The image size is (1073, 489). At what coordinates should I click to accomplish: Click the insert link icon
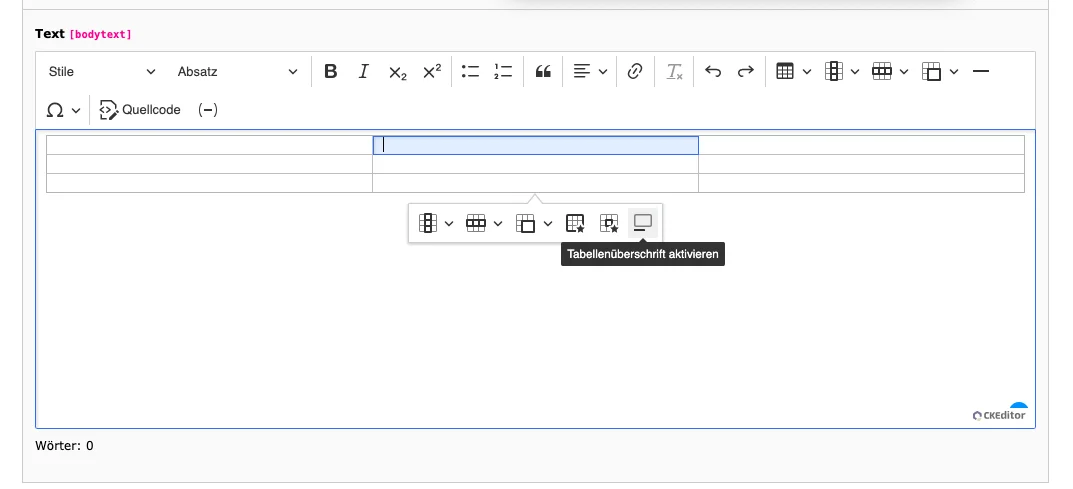click(x=635, y=72)
